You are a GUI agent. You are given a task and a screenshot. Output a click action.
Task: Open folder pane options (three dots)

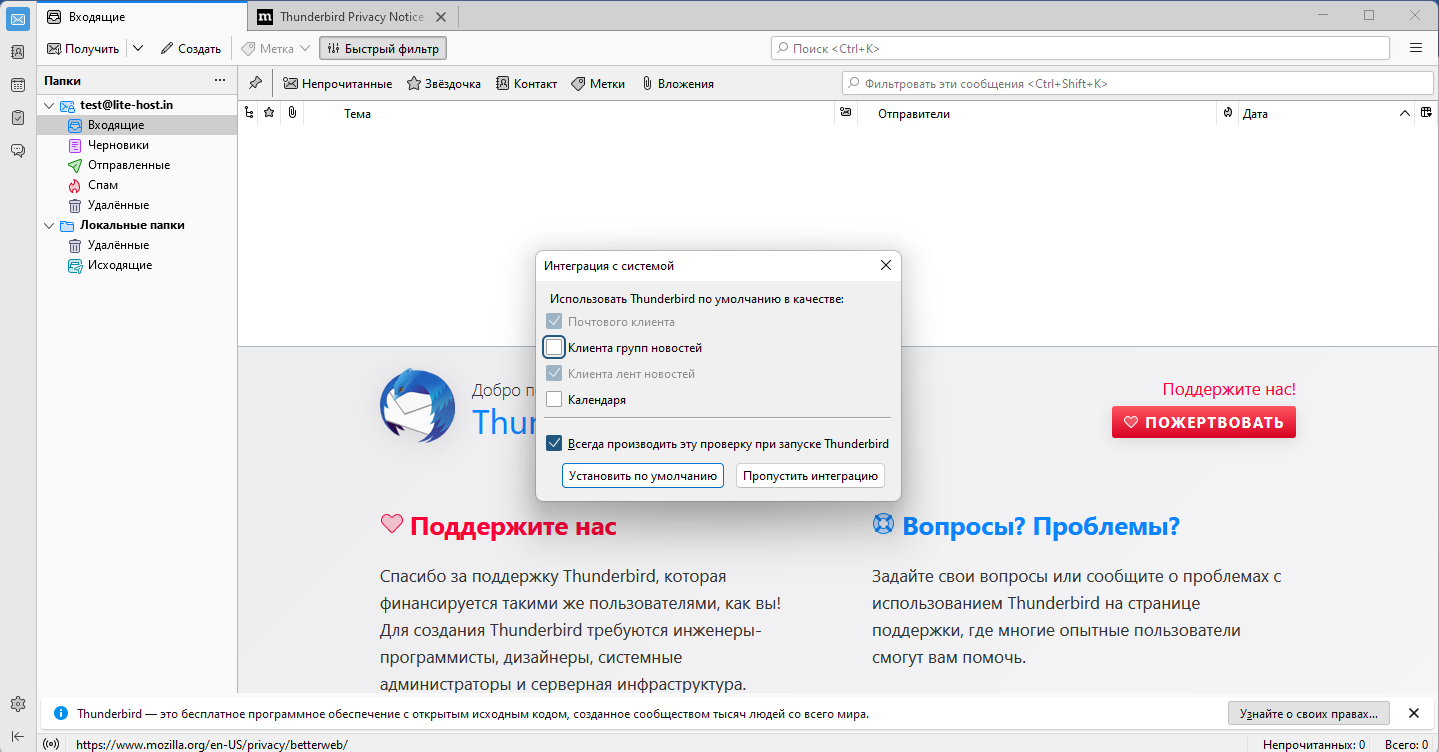pyautogui.click(x=220, y=81)
